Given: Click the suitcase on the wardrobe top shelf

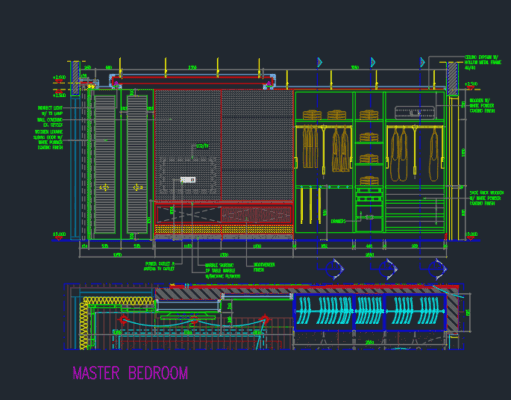Looking at the screenshot, I should pos(415,113).
